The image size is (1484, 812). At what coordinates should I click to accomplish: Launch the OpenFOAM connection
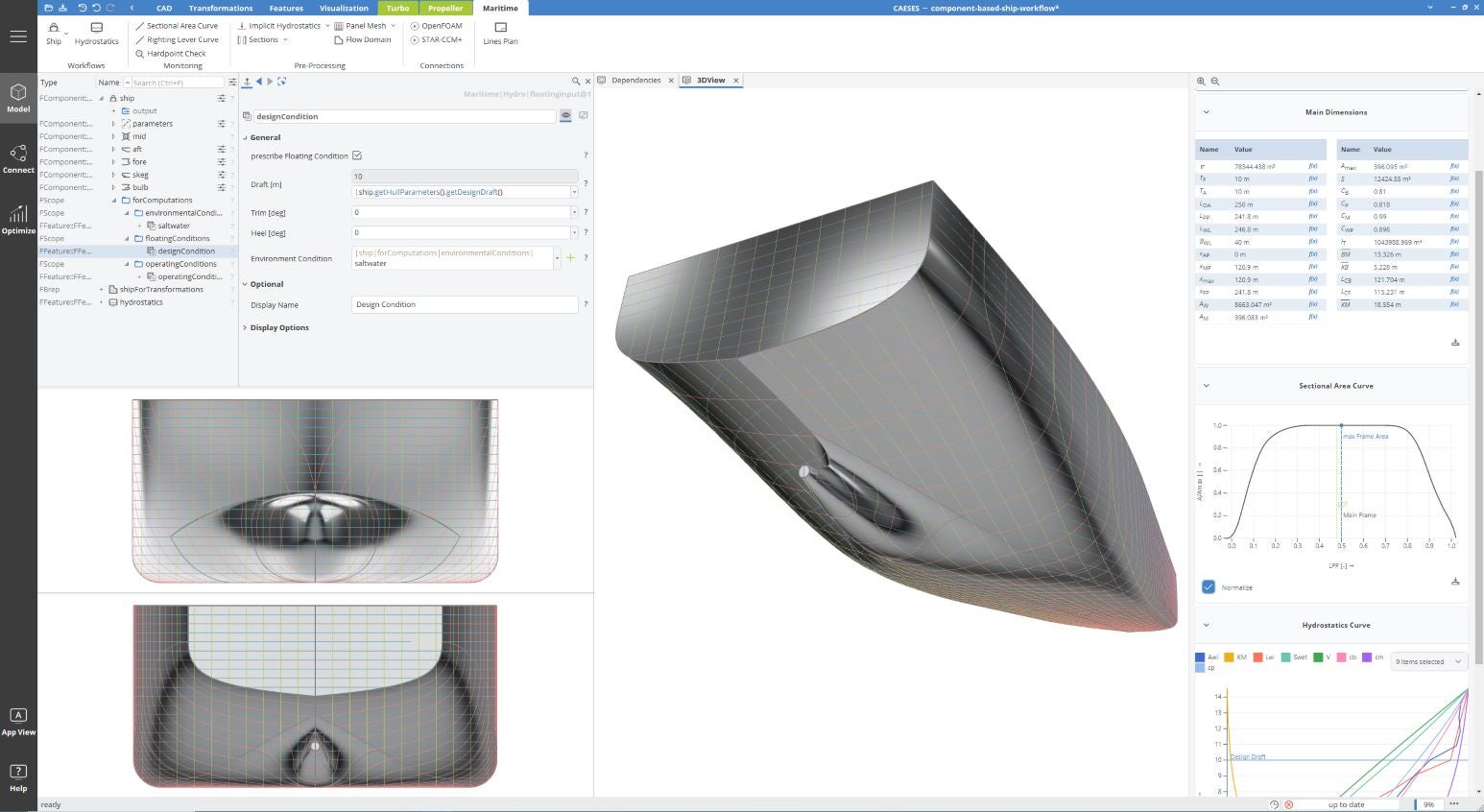(437, 26)
